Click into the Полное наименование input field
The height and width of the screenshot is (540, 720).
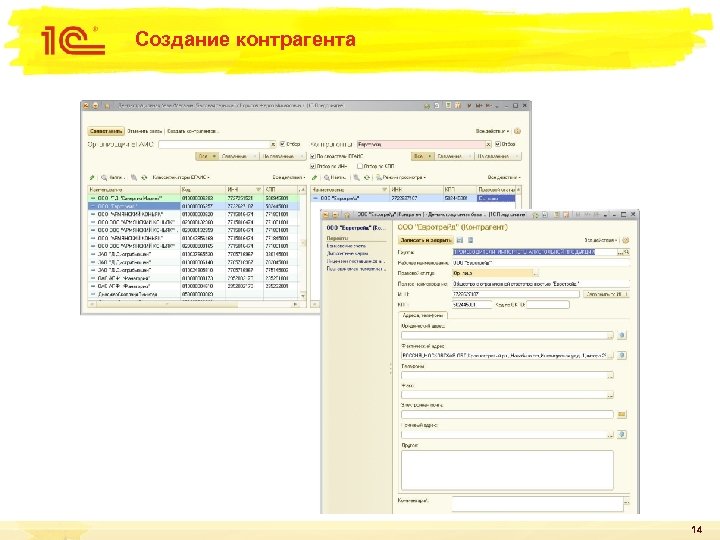click(540, 284)
